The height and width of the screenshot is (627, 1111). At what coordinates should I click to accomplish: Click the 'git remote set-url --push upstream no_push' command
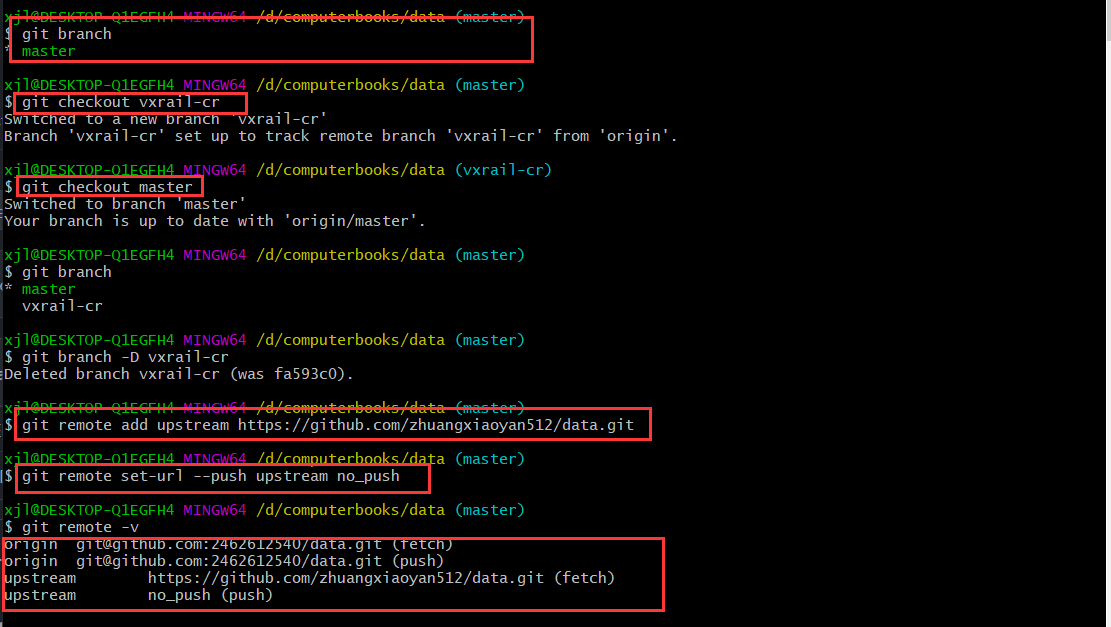pos(210,476)
